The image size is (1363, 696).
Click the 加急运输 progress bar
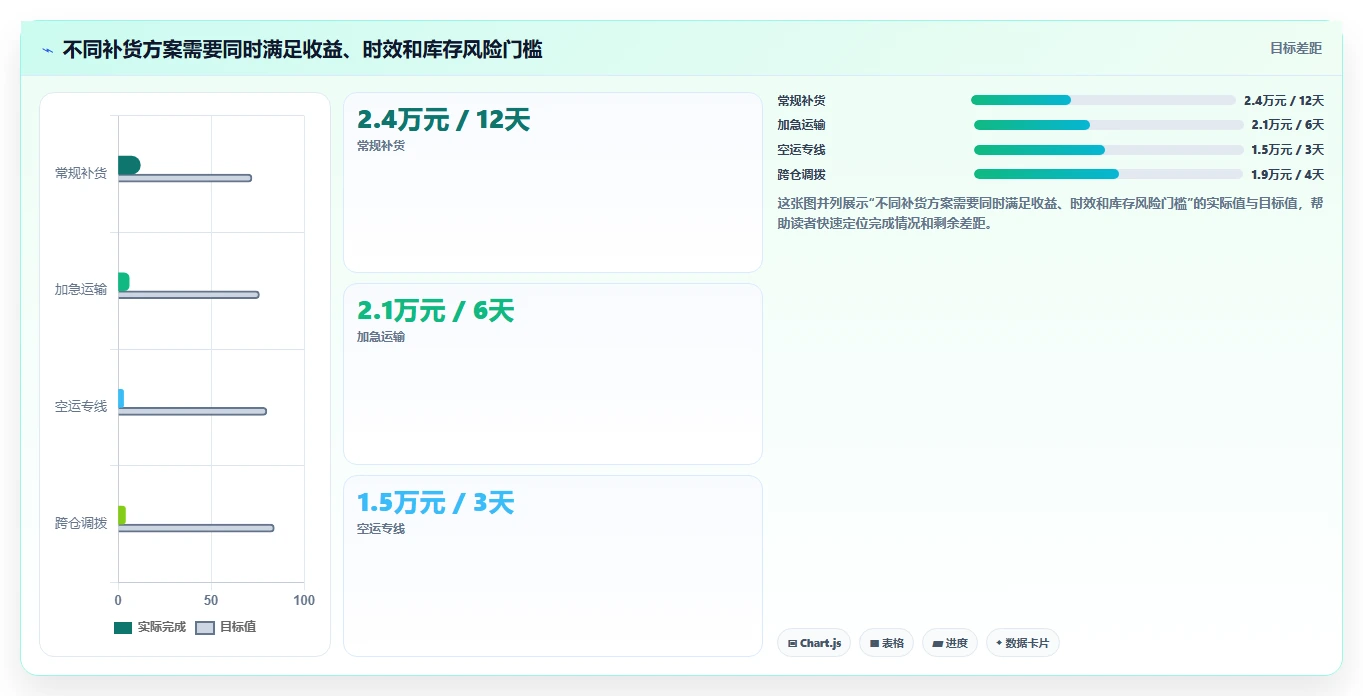coord(1108,125)
